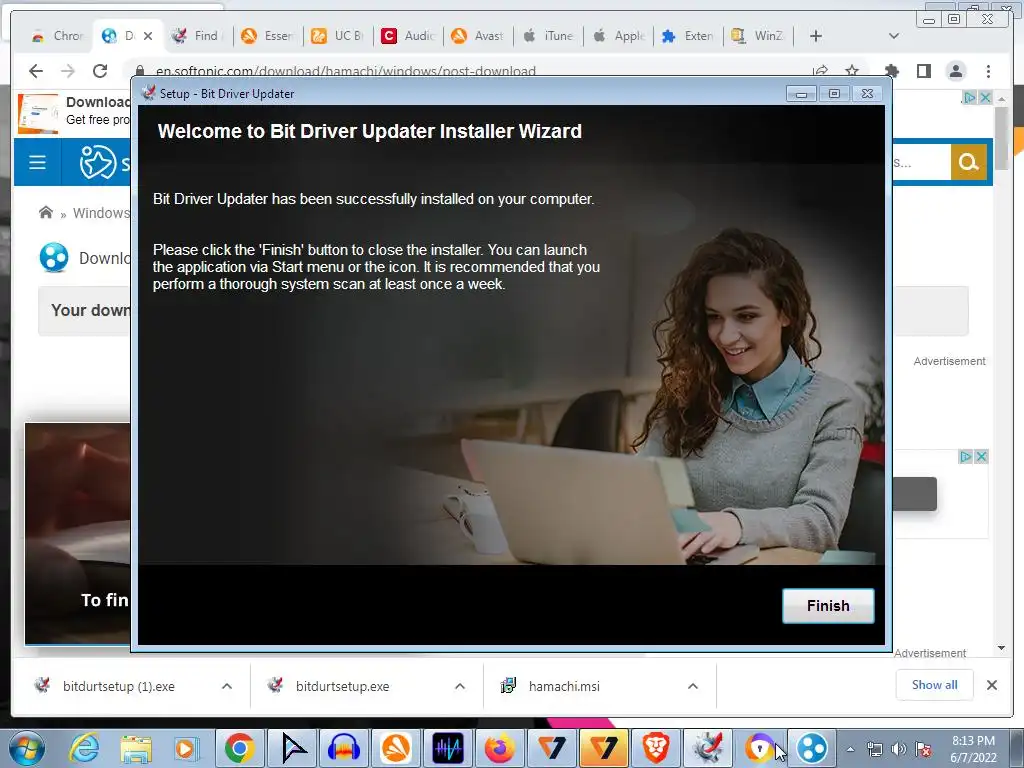Open the bitdurtsetup (1).exe downloaded file
The width and height of the screenshot is (1024, 768).
[x=118, y=686]
